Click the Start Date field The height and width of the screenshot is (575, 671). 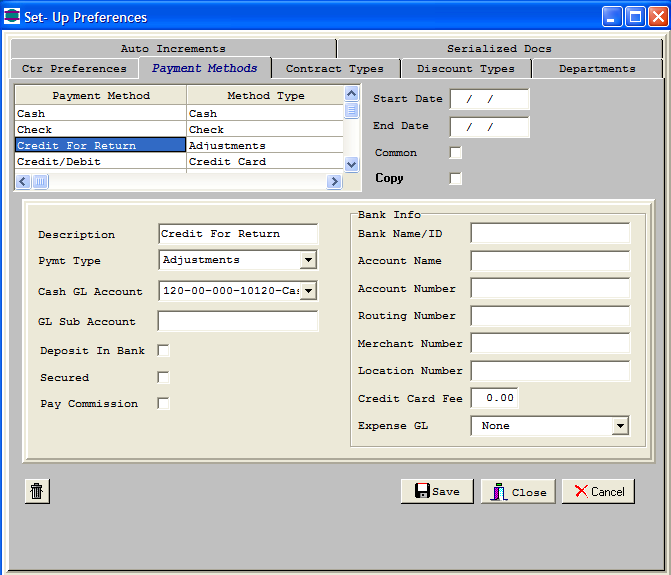click(489, 99)
